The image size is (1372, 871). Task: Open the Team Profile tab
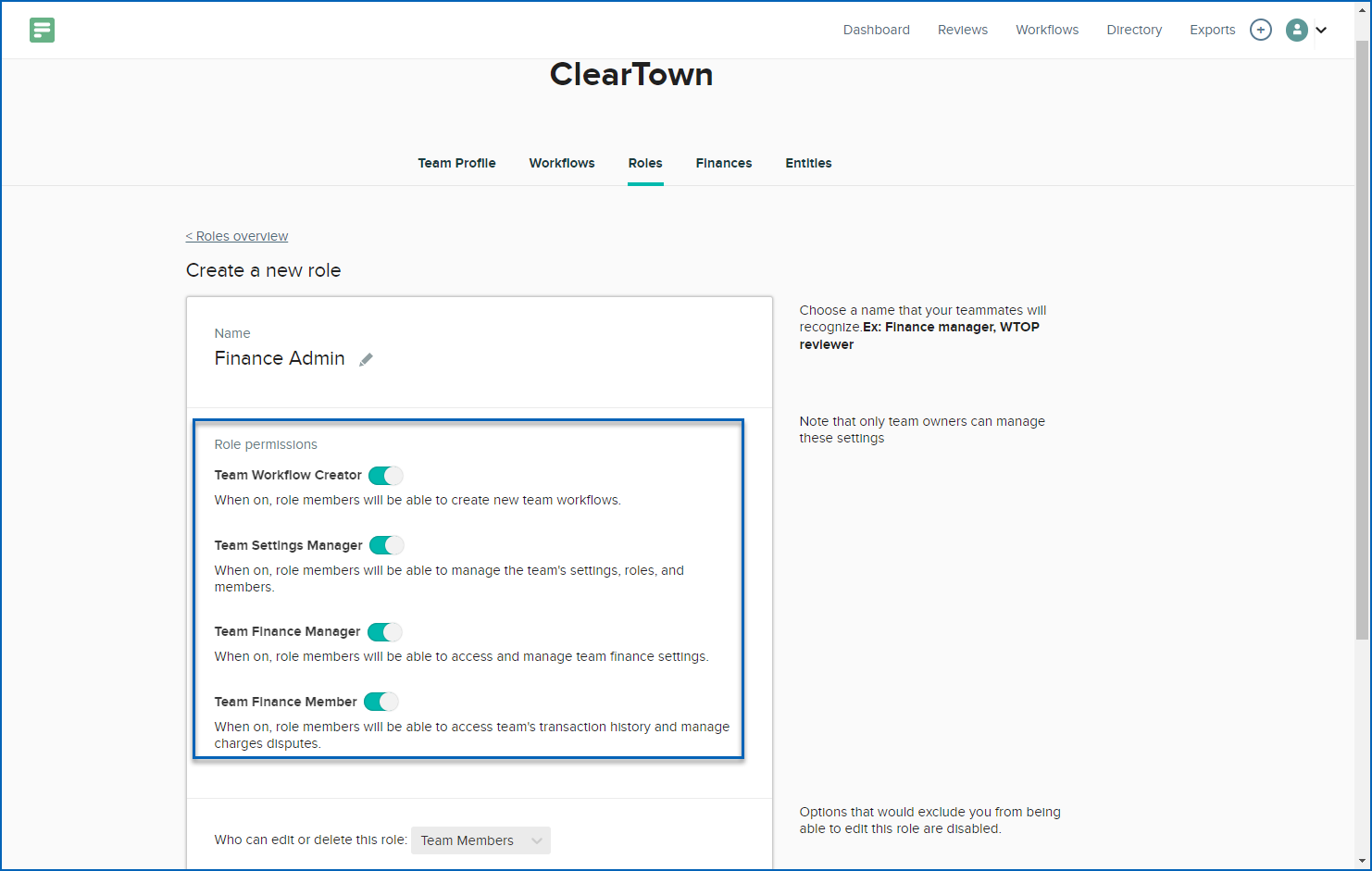click(456, 163)
